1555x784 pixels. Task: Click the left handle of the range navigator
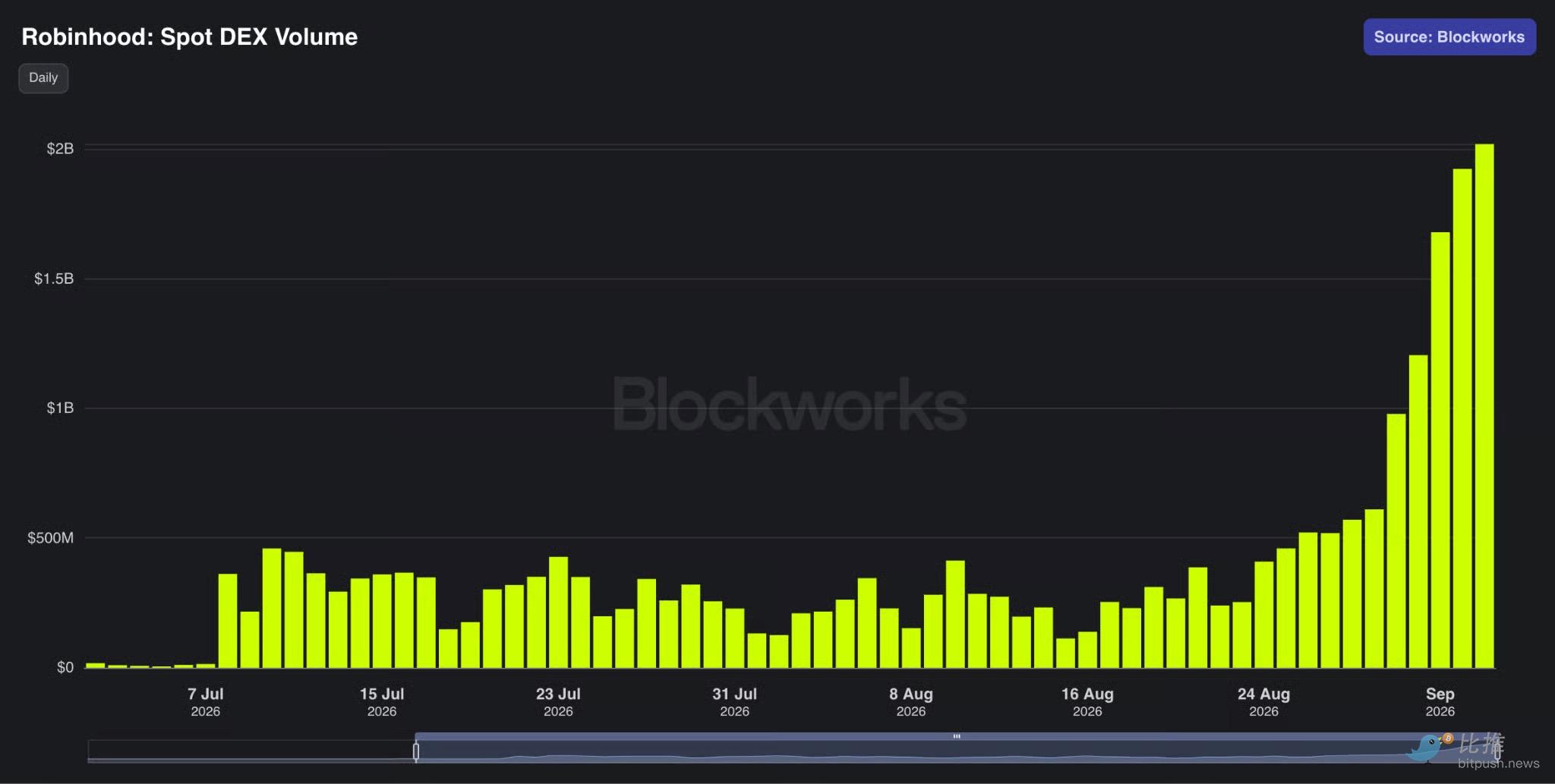[416, 751]
